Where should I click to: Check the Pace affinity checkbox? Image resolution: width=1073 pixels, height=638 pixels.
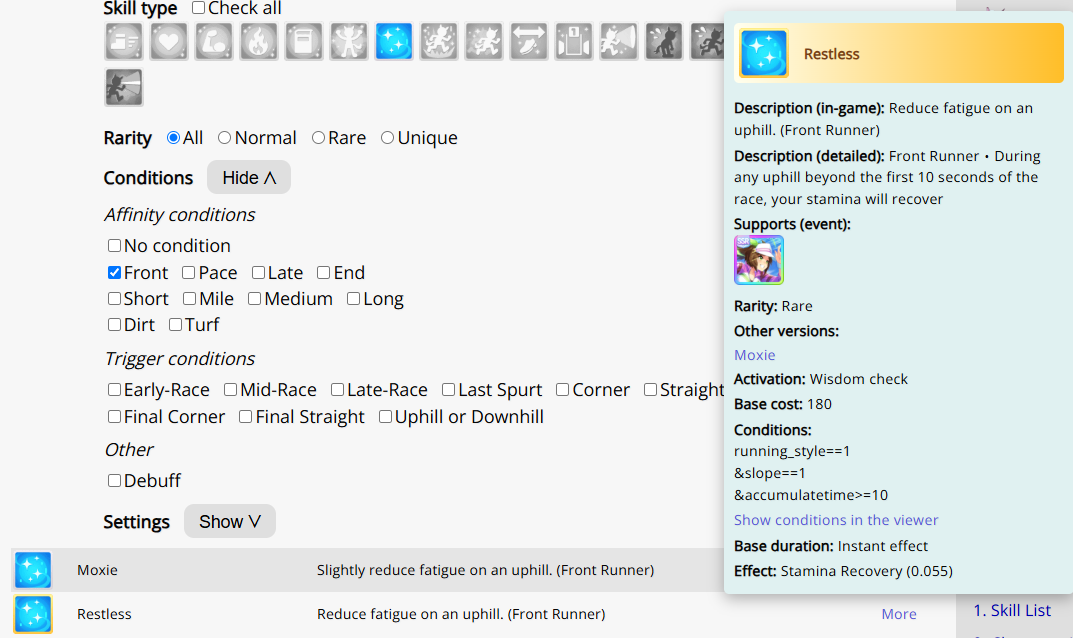pos(189,272)
